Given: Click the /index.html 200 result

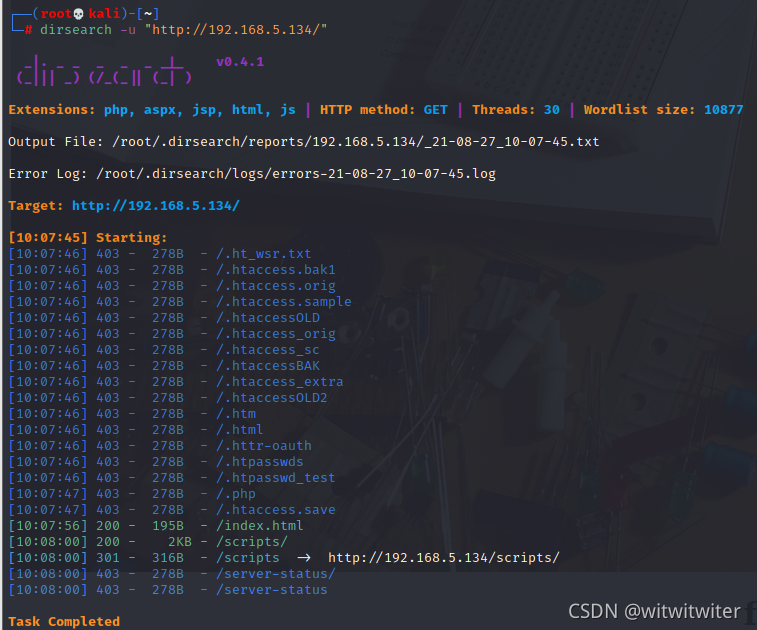Looking at the screenshot, I should pyautogui.click(x=260, y=525).
